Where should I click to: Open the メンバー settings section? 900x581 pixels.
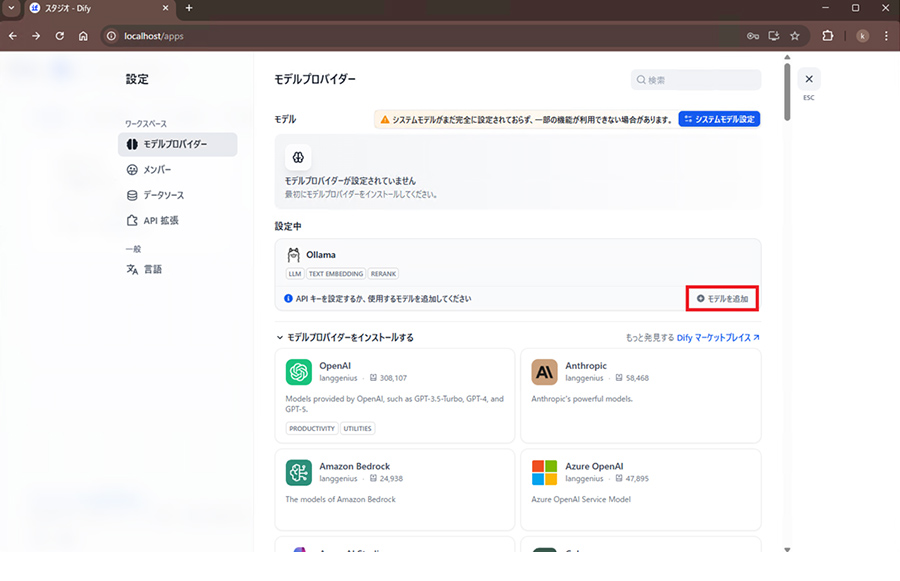point(156,170)
